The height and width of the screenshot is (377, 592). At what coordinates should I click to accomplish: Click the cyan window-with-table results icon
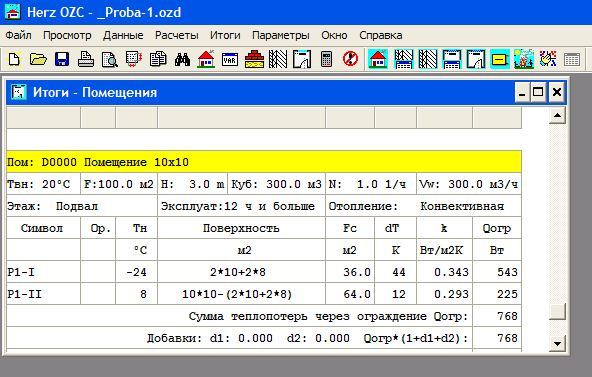pyautogui.click(x=452, y=59)
